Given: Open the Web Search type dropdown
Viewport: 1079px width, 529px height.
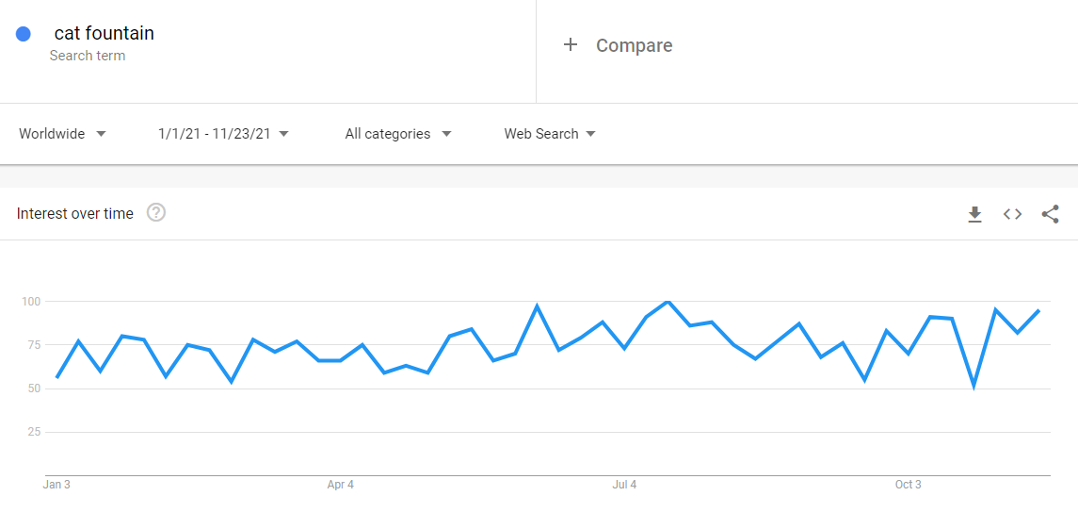Looking at the screenshot, I should [549, 133].
